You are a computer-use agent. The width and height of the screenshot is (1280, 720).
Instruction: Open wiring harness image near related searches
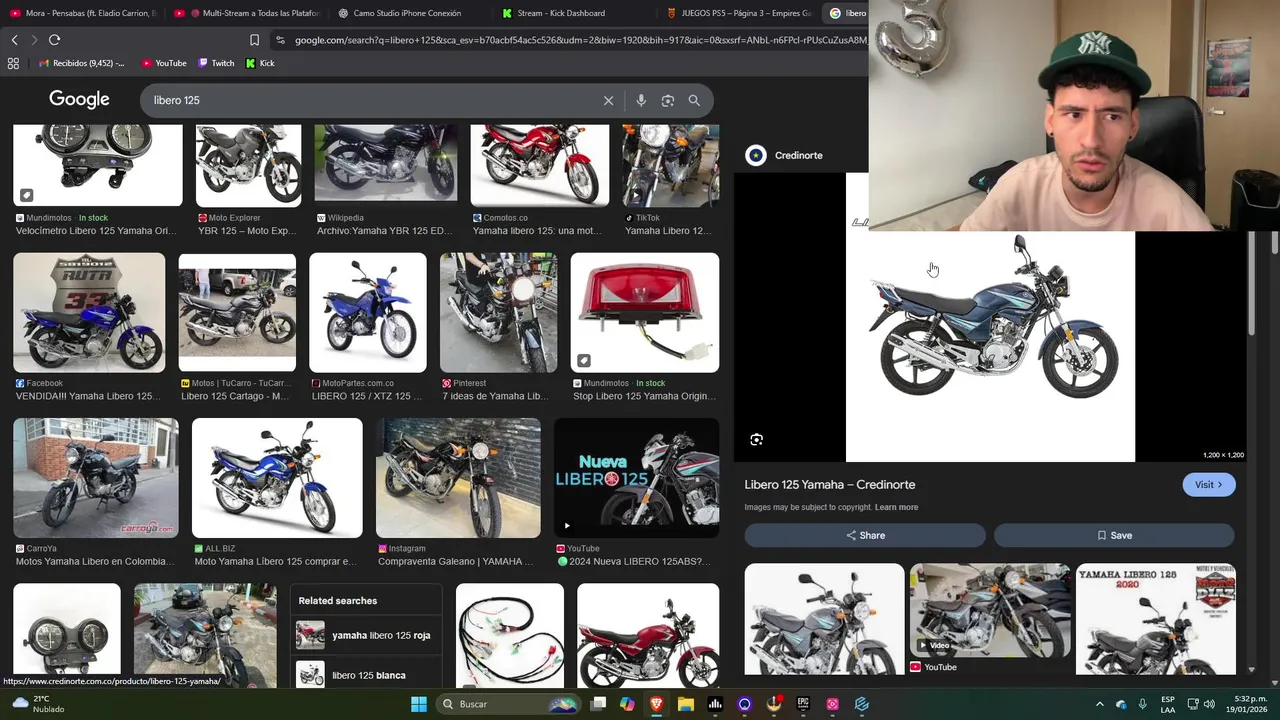point(510,636)
